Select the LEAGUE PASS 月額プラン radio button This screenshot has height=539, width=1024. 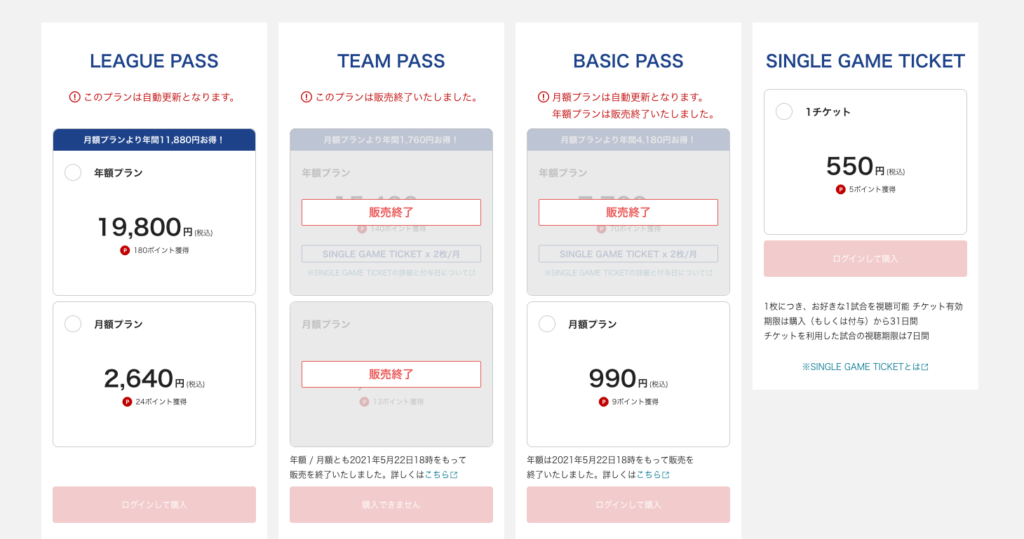(73, 324)
